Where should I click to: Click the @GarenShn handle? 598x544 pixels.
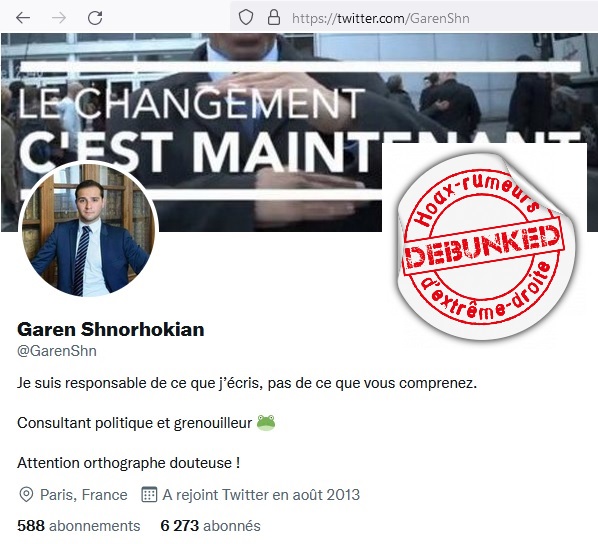[57, 351]
